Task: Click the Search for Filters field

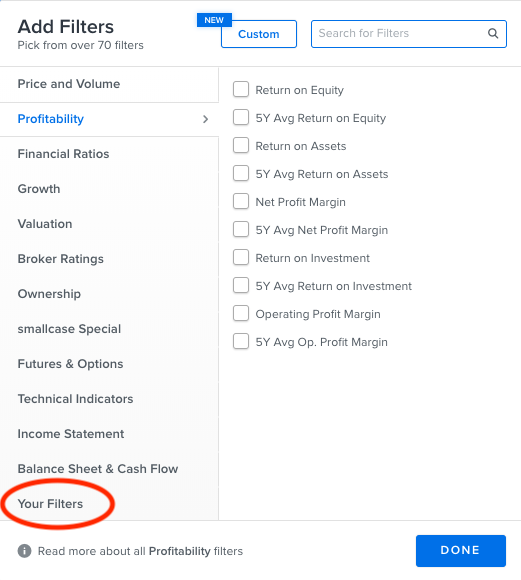Action: 409,34
